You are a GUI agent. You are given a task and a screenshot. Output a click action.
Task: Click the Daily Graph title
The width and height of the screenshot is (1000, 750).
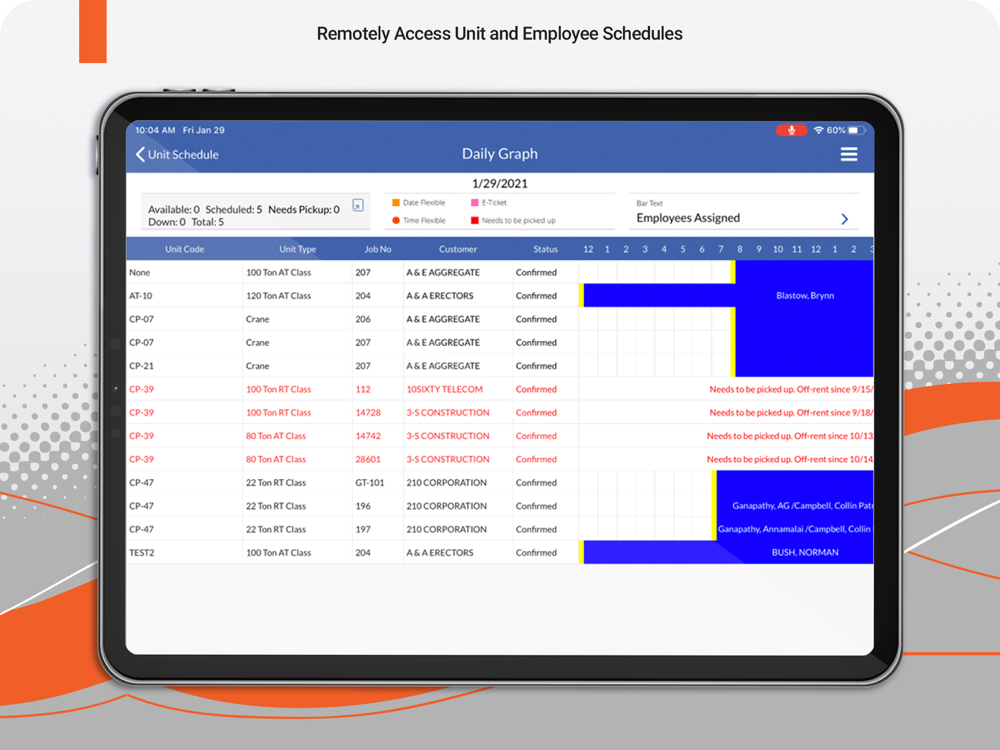click(x=499, y=154)
